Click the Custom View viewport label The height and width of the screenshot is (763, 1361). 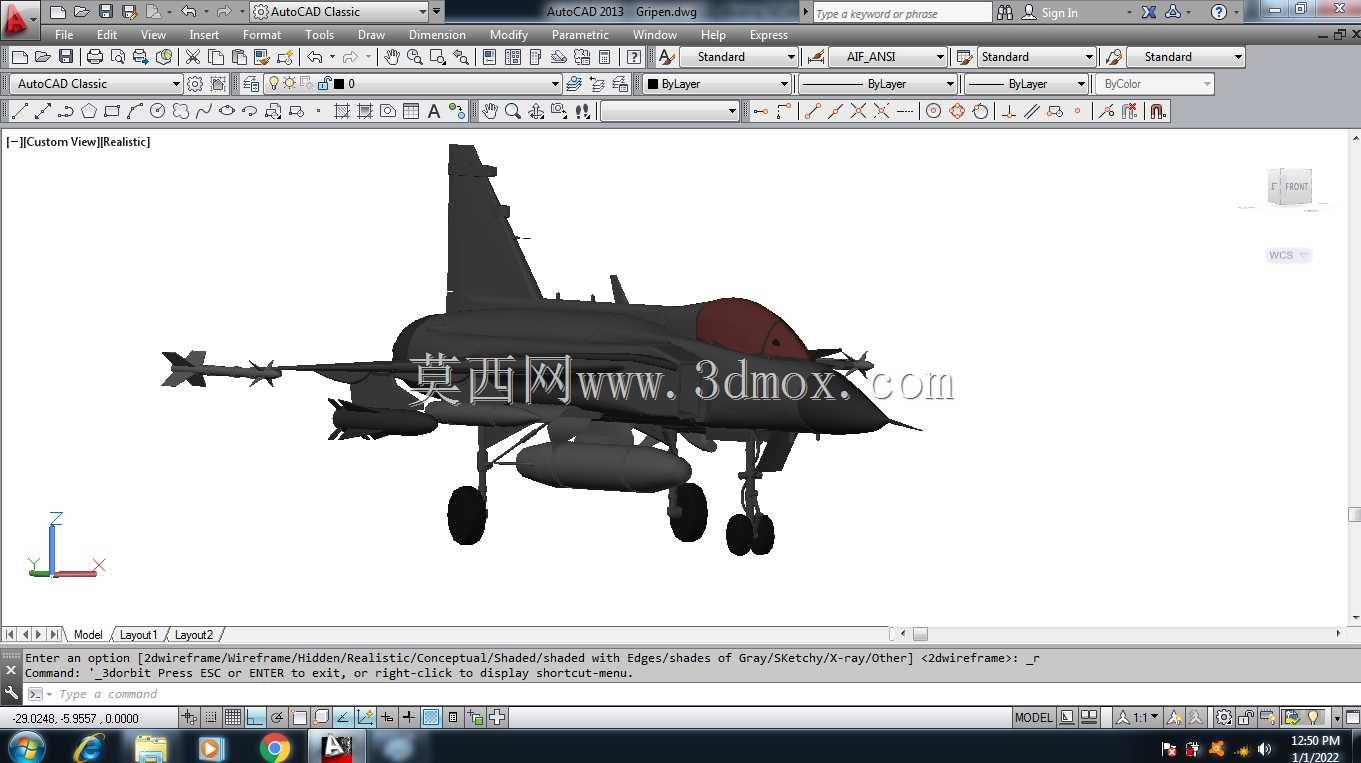[60, 142]
